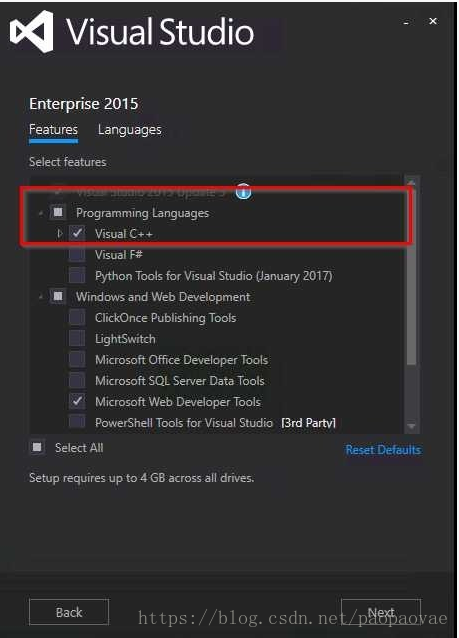The width and height of the screenshot is (459, 638).
Task: Expand the Visual C++ tree node arrow
Action: 59,234
